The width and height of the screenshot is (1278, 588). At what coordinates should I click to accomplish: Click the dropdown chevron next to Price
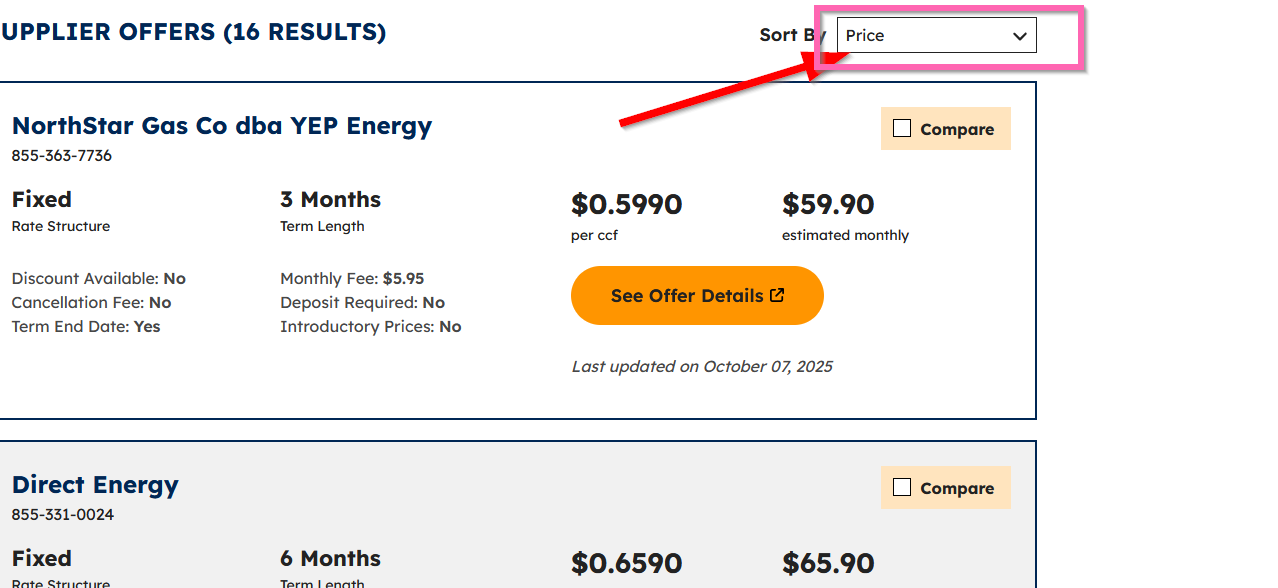click(1019, 35)
